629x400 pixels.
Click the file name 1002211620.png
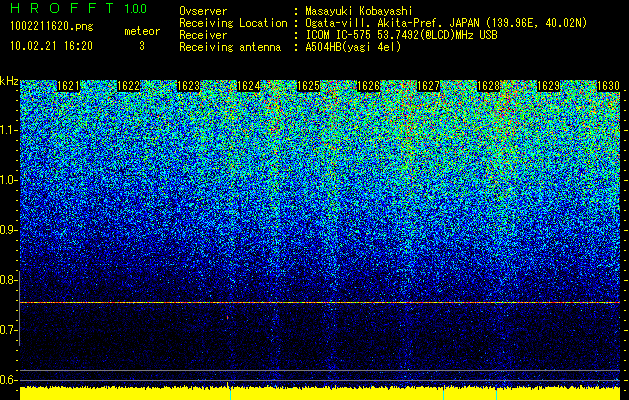[x=52, y=27]
